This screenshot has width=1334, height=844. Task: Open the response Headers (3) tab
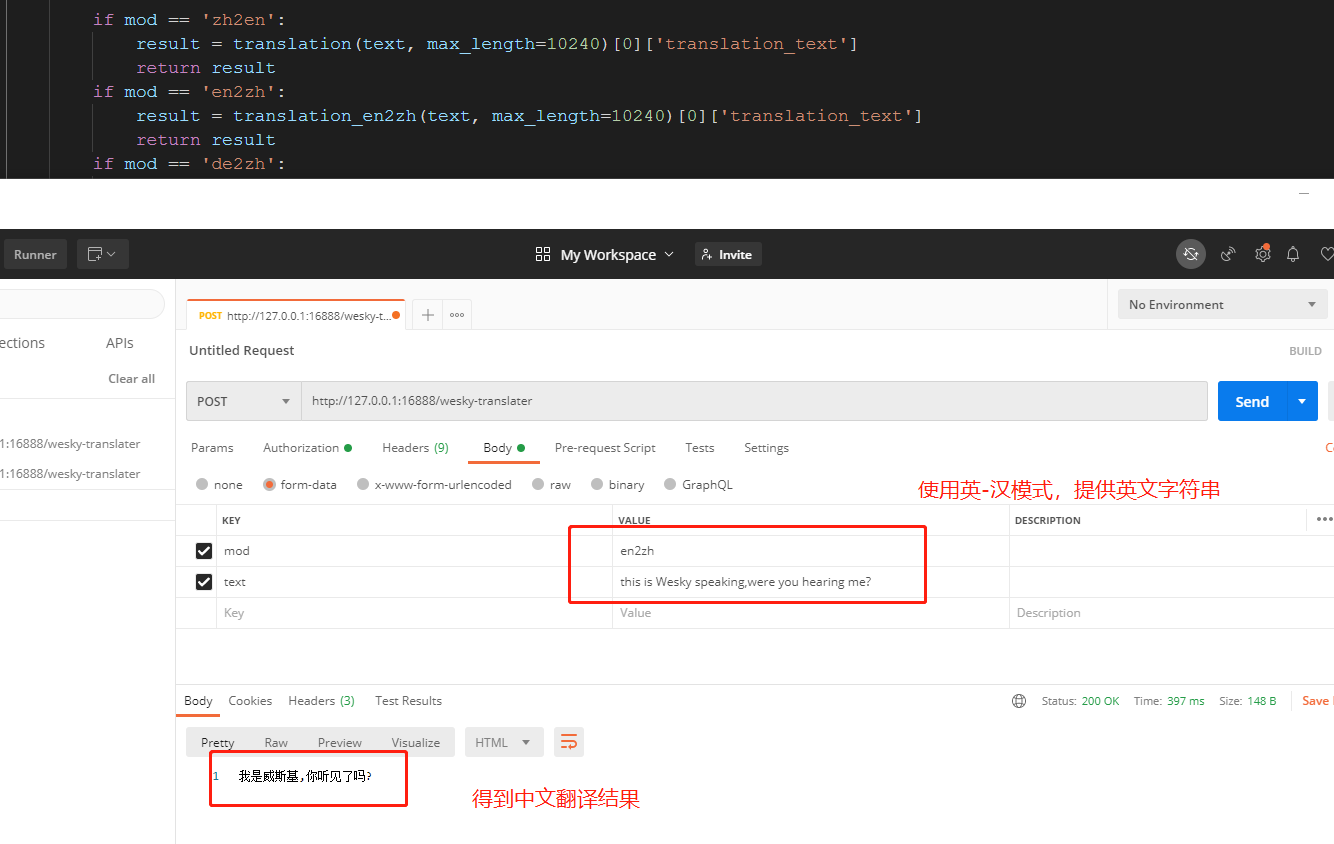[x=321, y=701]
